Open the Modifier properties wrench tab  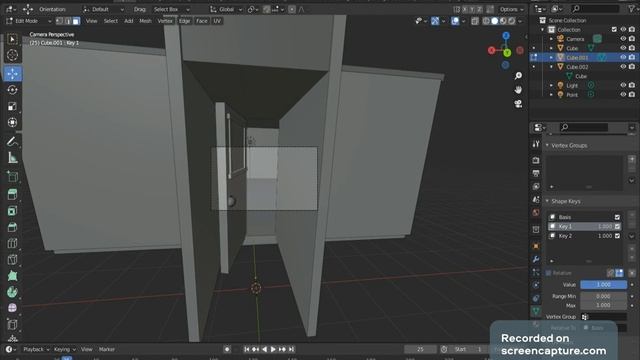(536, 259)
